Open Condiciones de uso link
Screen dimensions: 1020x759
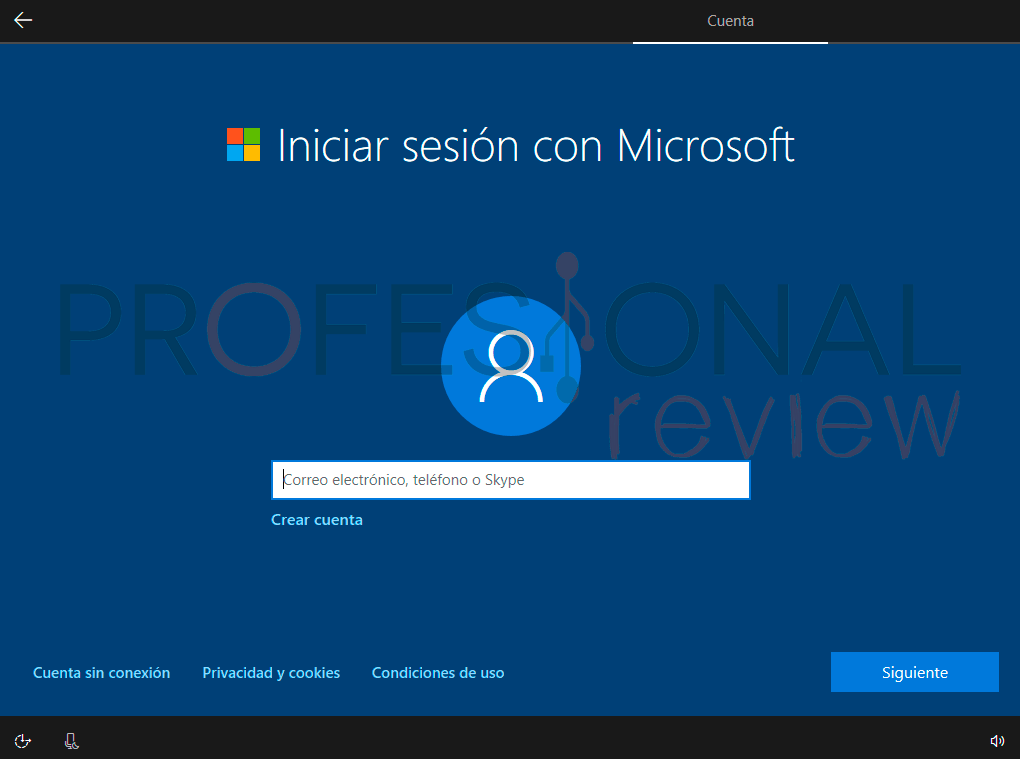[x=438, y=673]
